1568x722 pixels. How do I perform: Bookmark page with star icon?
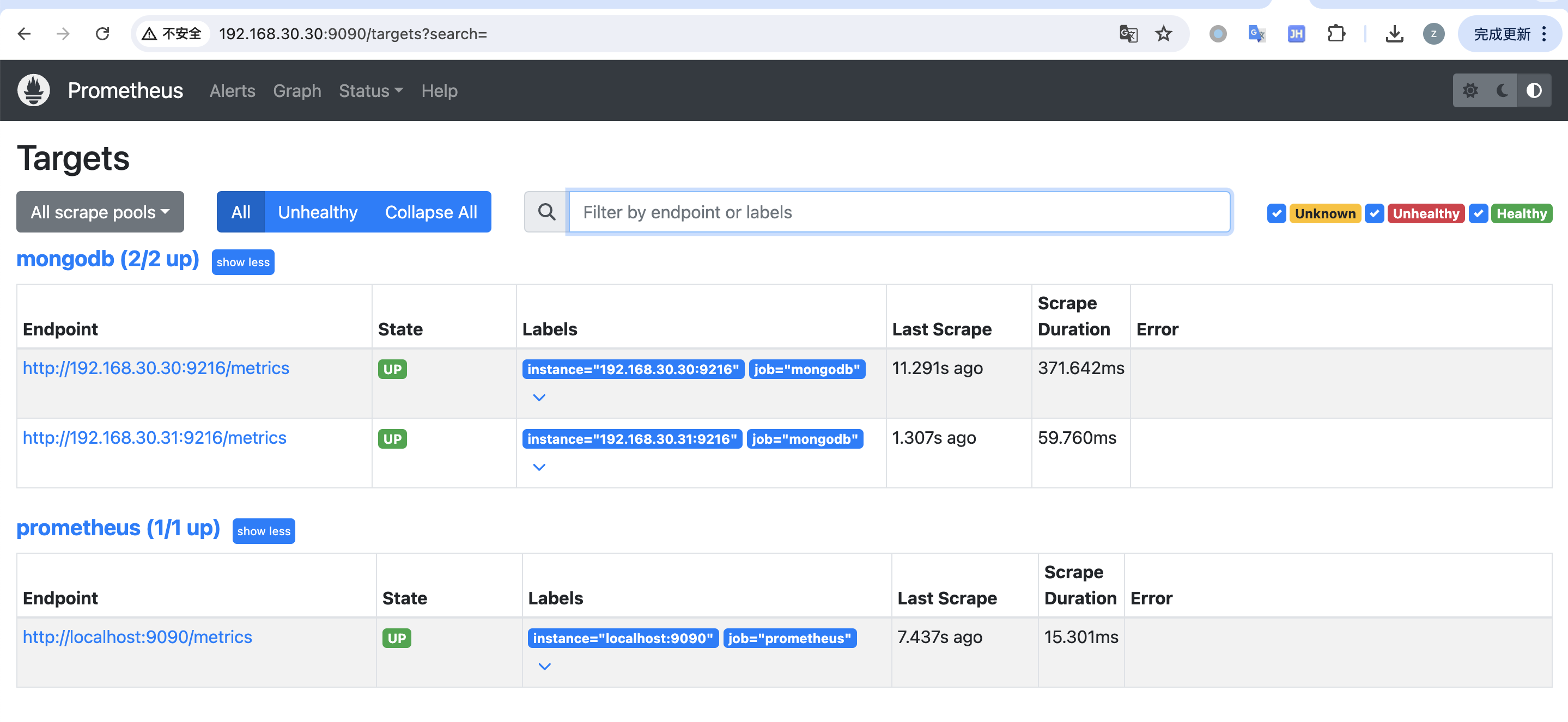[1163, 33]
